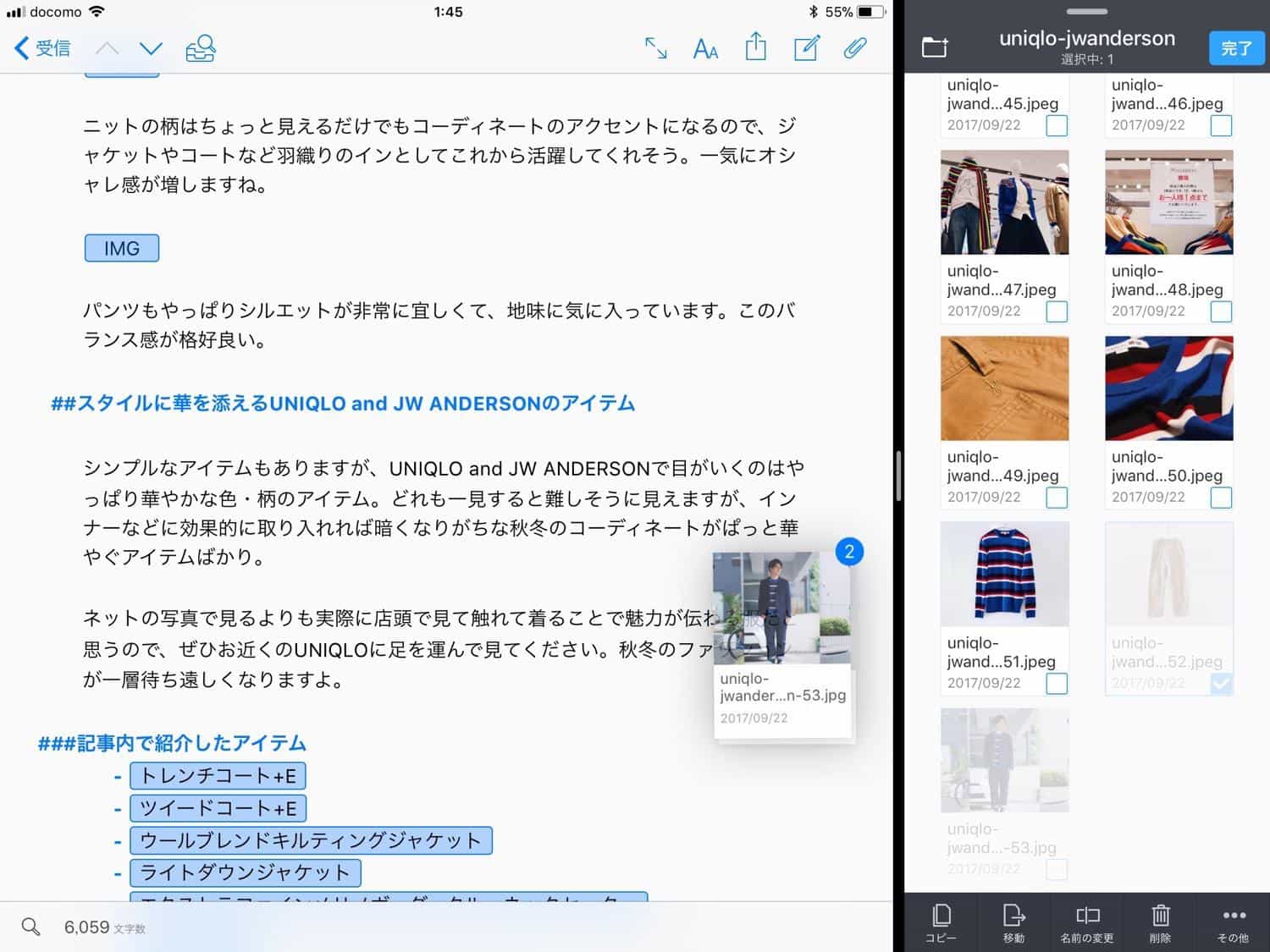Tap the search magnifier icon
This screenshot has width=1270, height=952.
(x=30, y=927)
